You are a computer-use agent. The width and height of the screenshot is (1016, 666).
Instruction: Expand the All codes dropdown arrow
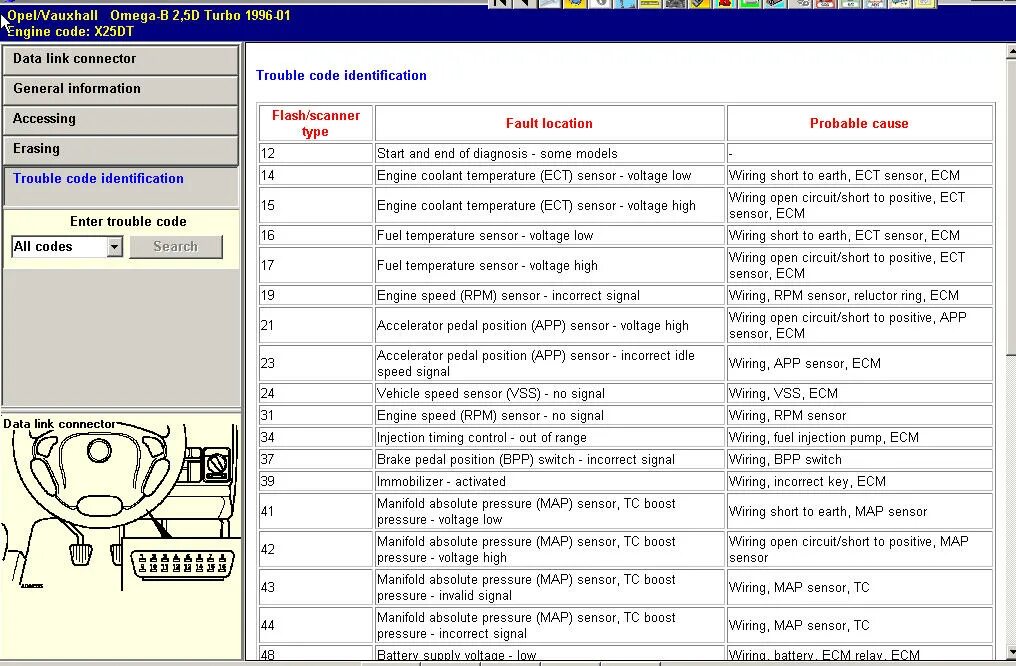[x=115, y=247]
